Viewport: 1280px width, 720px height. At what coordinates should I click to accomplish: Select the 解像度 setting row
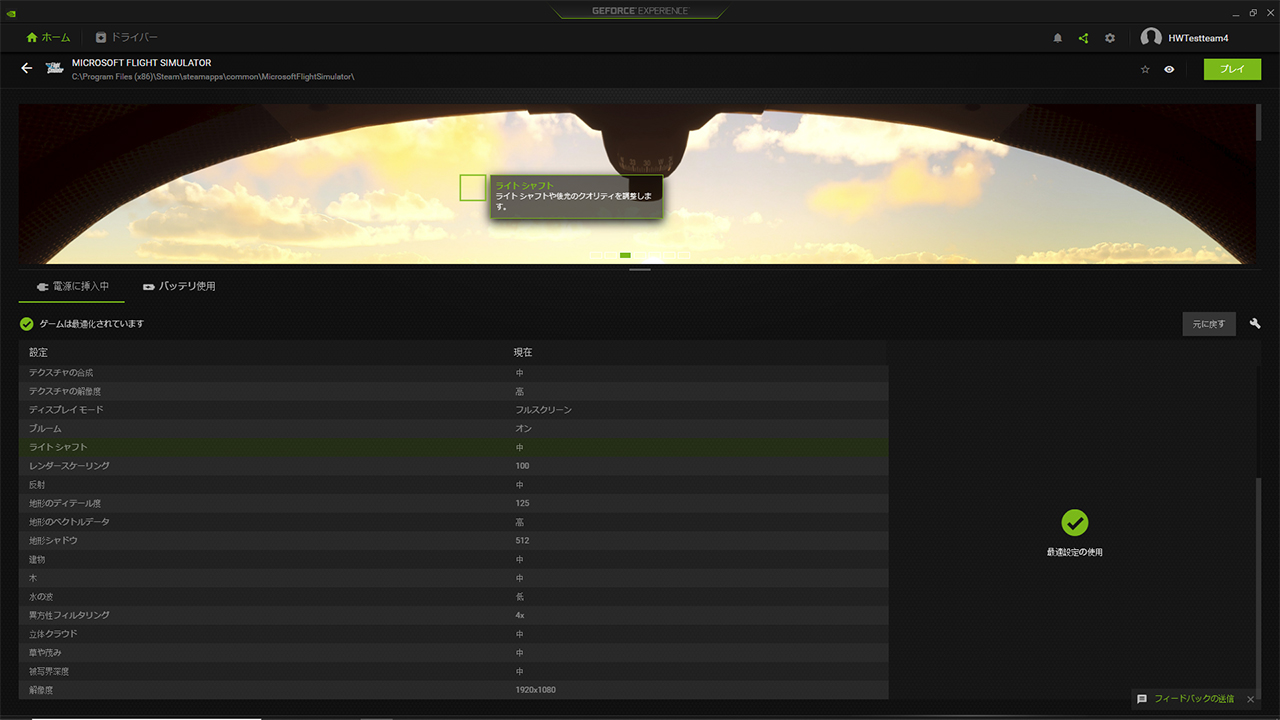453,690
